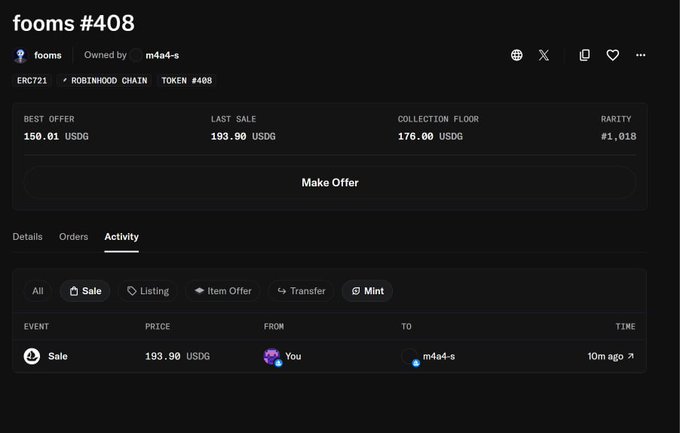
Task: Click the Make Offer button
Action: pyautogui.click(x=330, y=183)
